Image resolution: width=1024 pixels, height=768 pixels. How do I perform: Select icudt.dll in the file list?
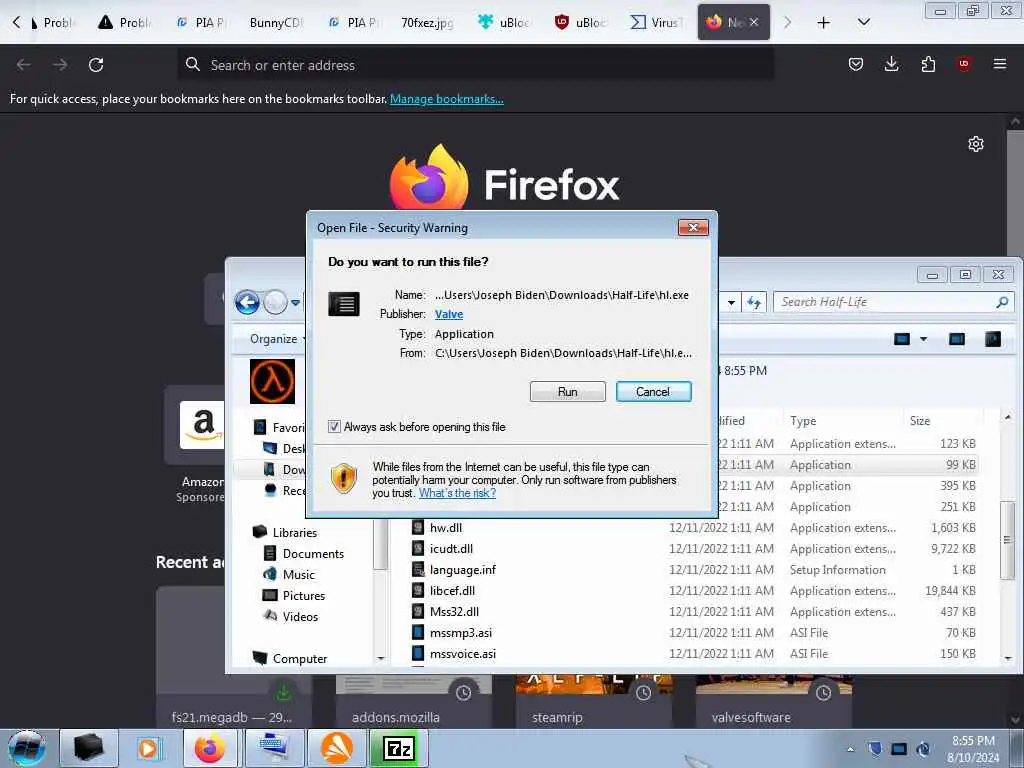click(x=451, y=549)
